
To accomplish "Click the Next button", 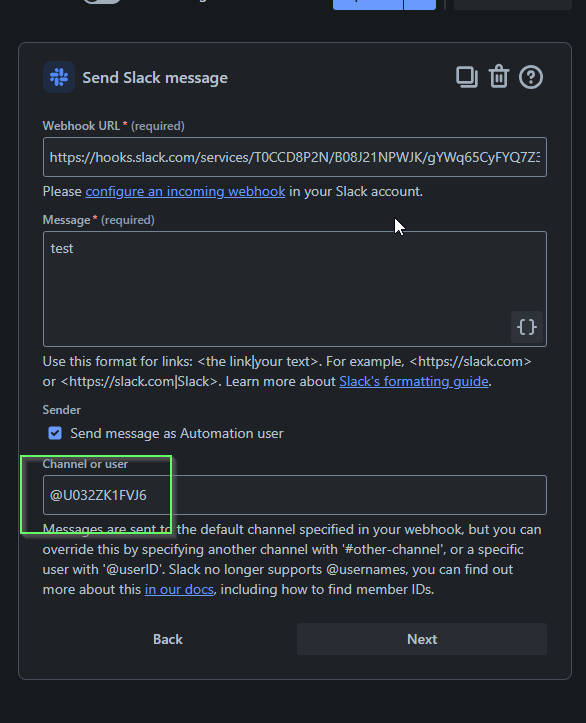I will pyautogui.click(x=422, y=639).
